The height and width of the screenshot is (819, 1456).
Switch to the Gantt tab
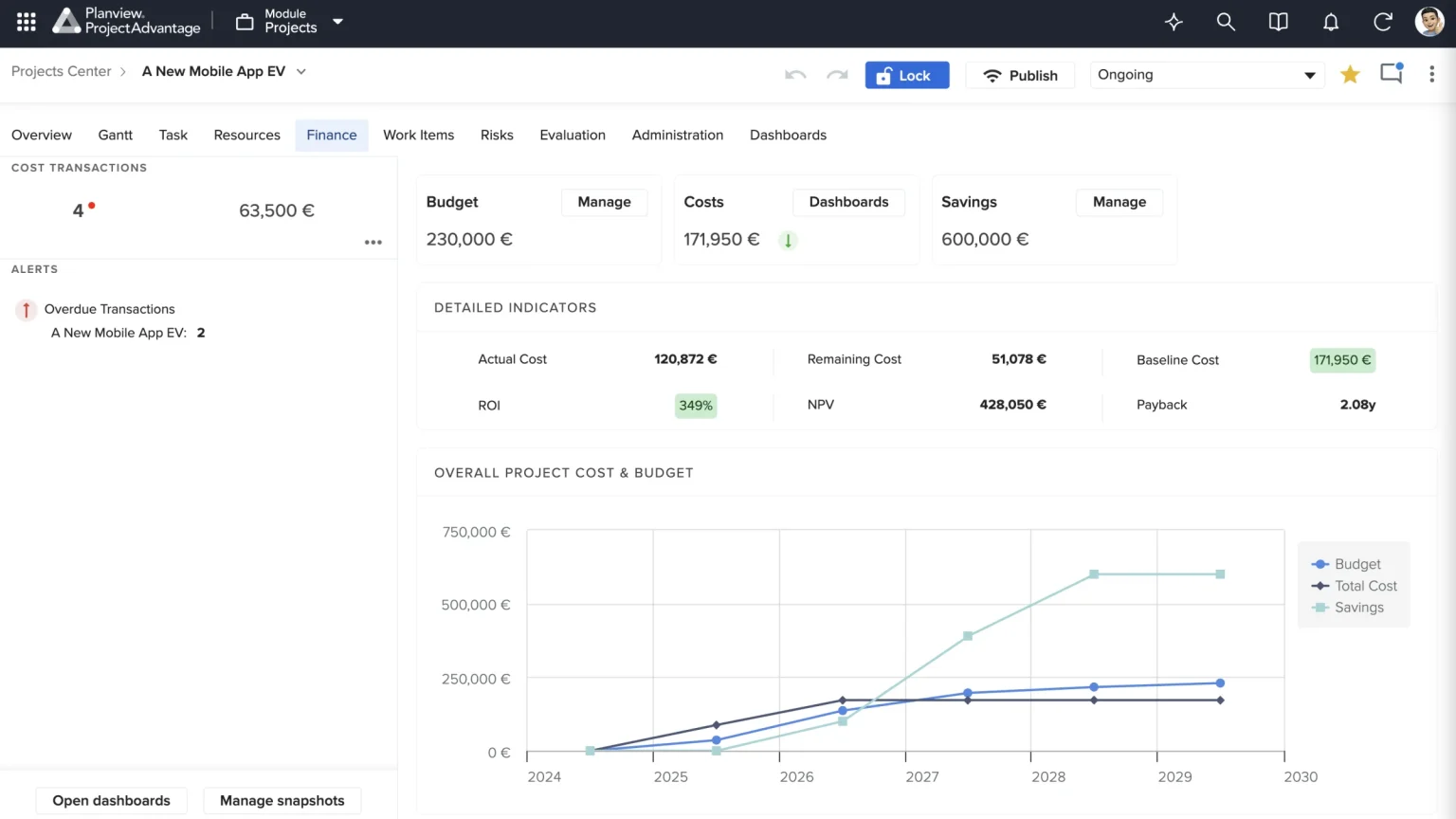(x=116, y=135)
